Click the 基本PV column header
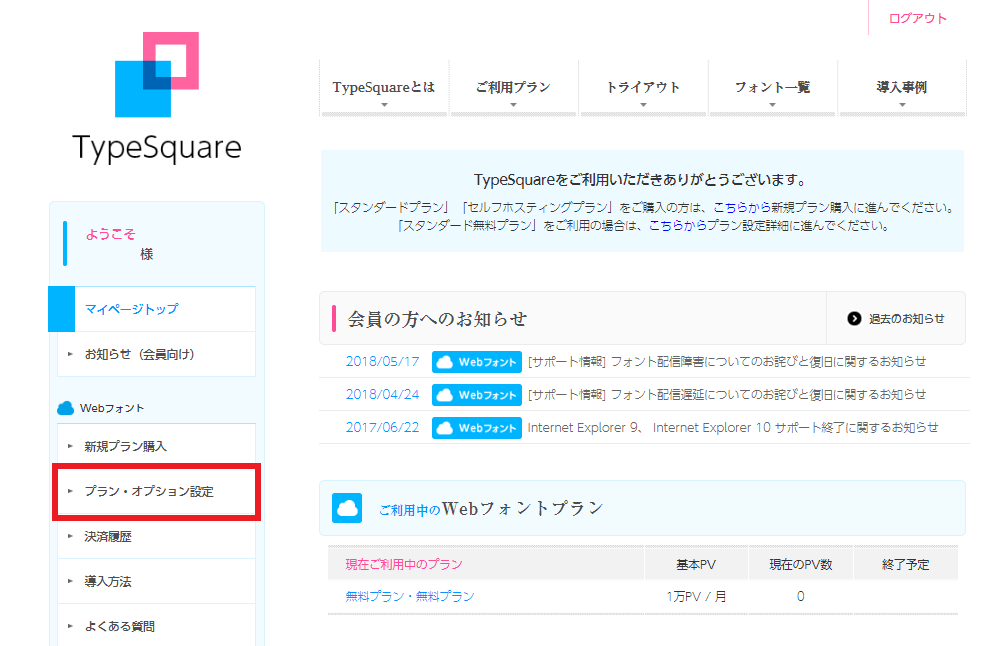 click(x=696, y=565)
